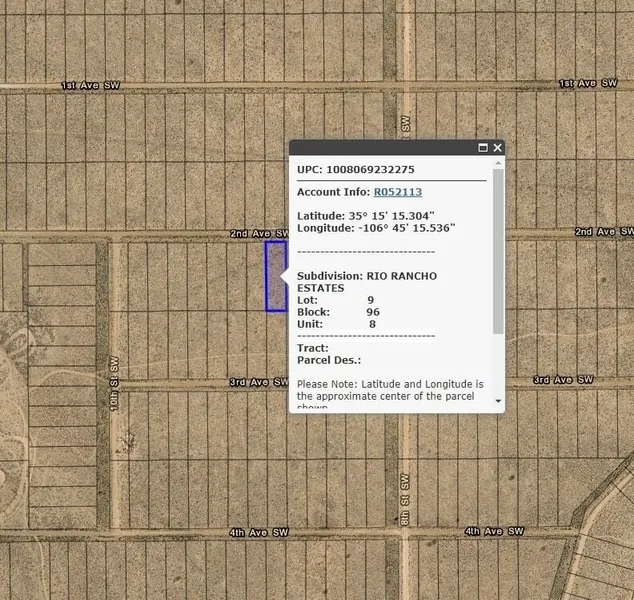Viewport: 634px width, 600px height.
Task: Select the blue highlighted parcel on map
Action: click(x=275, y=276)
